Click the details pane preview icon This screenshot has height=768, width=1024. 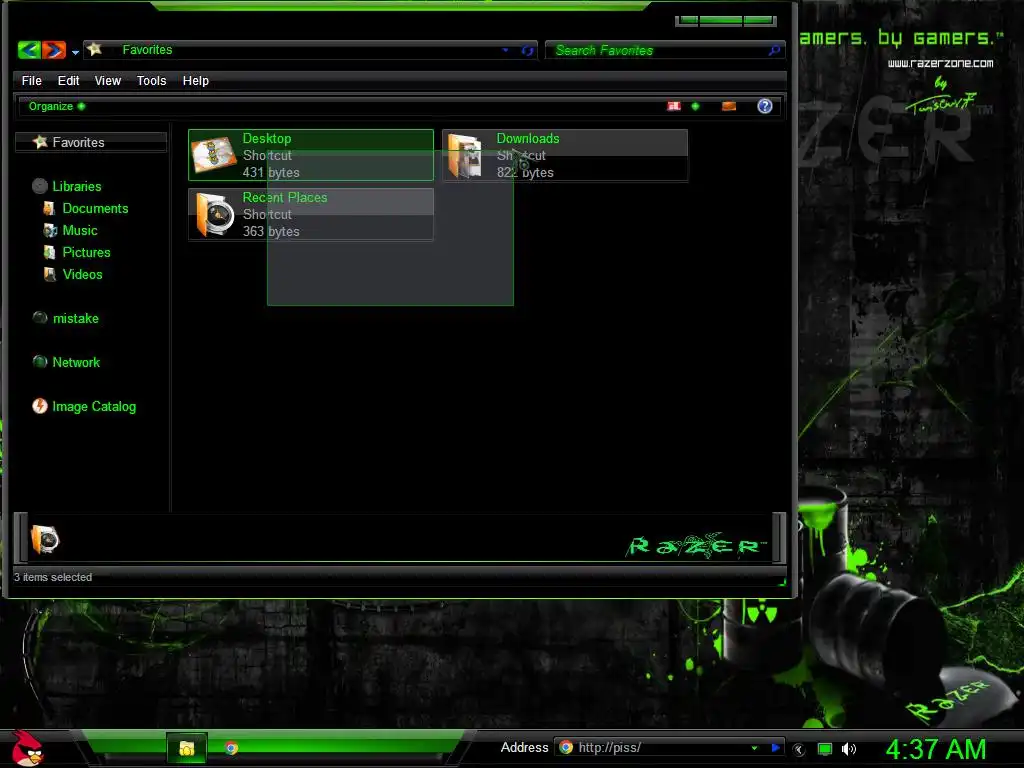coord(44,539)
